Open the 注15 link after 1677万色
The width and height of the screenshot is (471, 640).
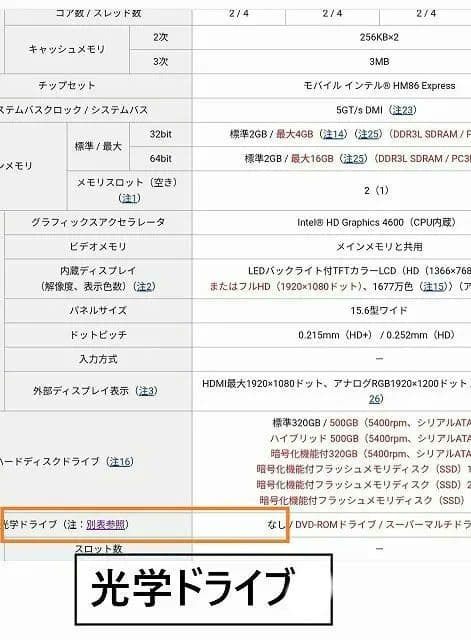pyautogui.click(x=433, y=286)
